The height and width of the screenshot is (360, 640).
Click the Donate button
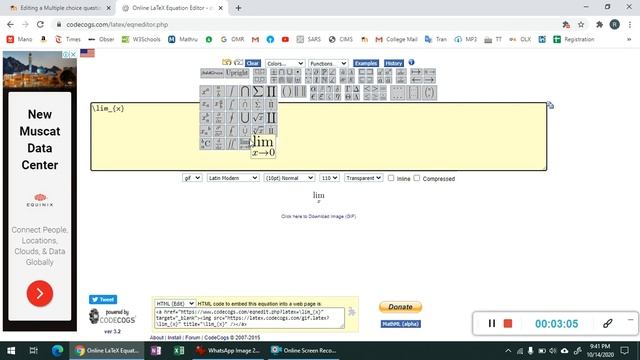pyautogui.click(x=400, y=307)
